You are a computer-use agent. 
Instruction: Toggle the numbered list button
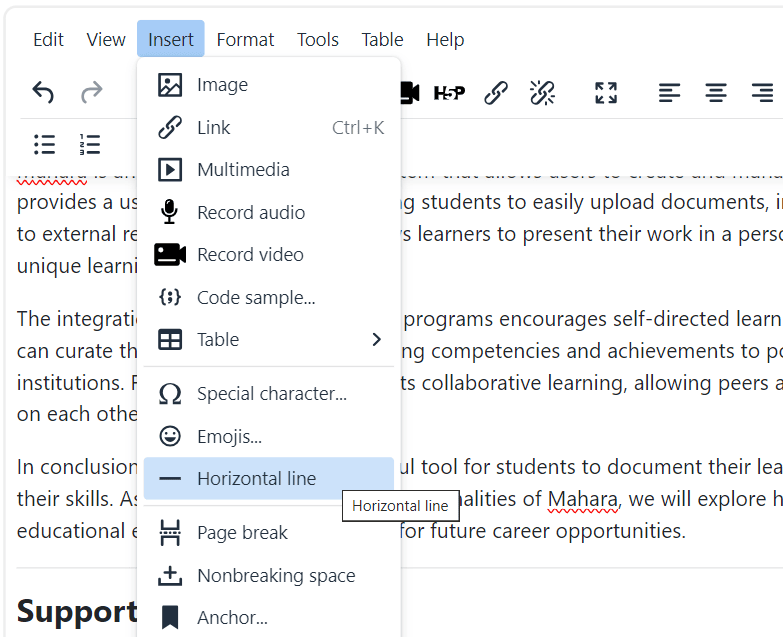click(x=91, y=144)
